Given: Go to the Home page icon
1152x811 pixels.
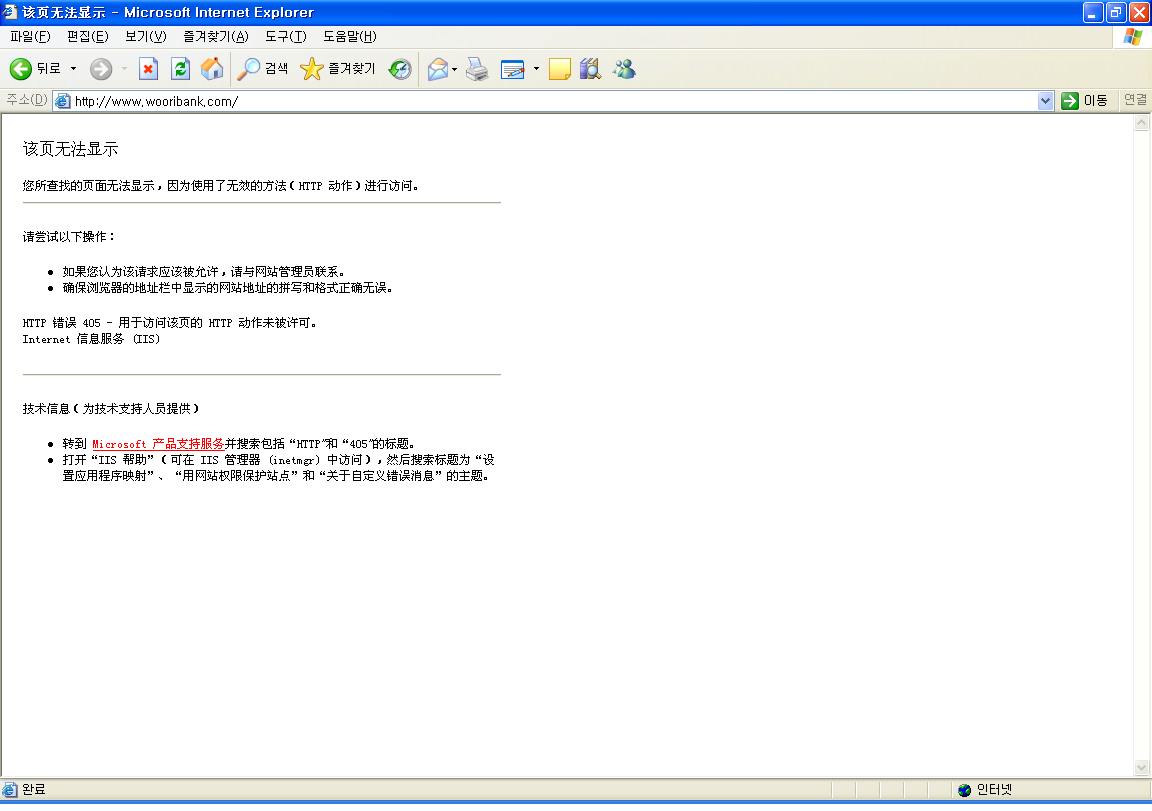Looking at the screenshot, I should [212, 69].
